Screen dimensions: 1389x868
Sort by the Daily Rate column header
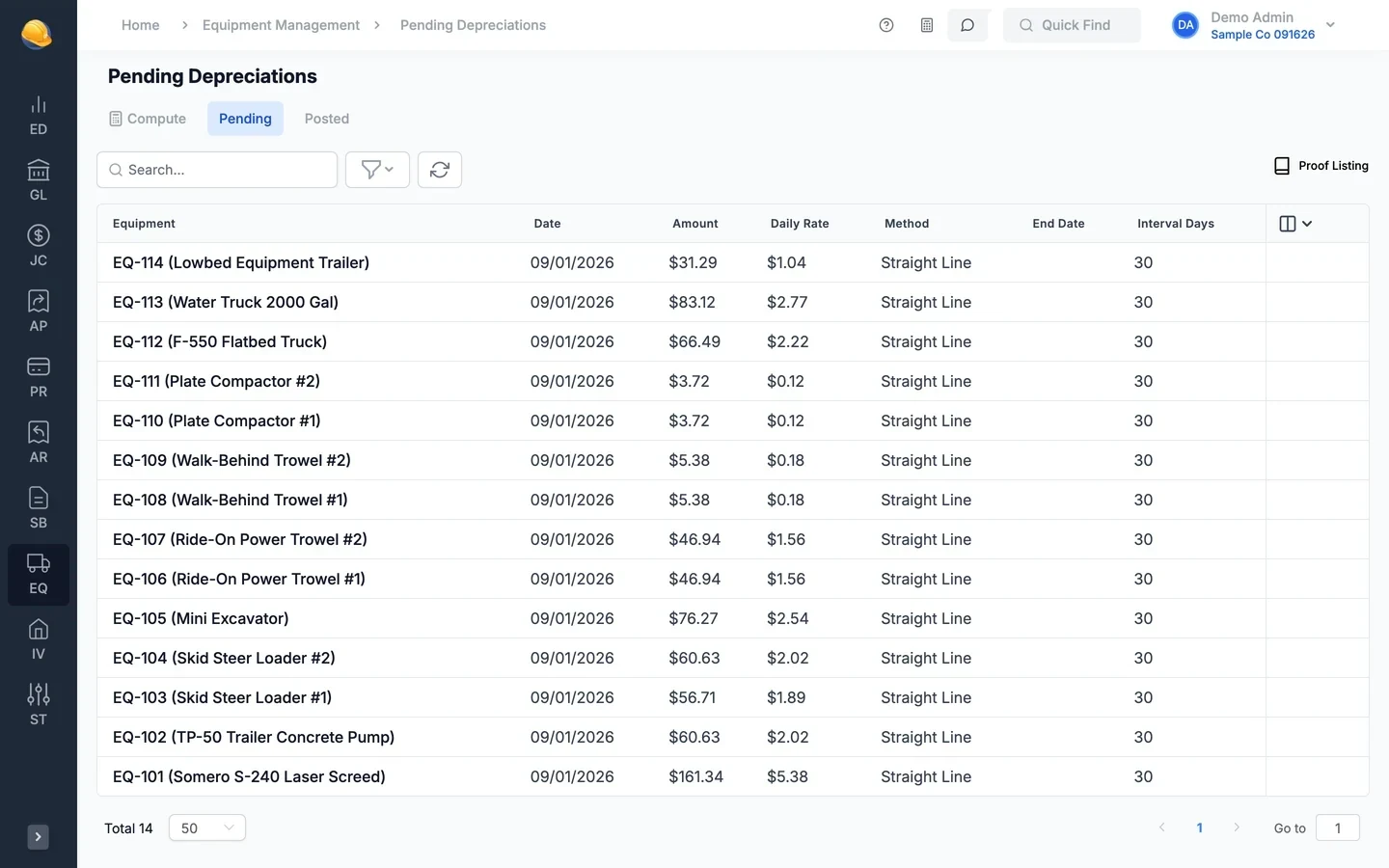(x=800, y=224)
